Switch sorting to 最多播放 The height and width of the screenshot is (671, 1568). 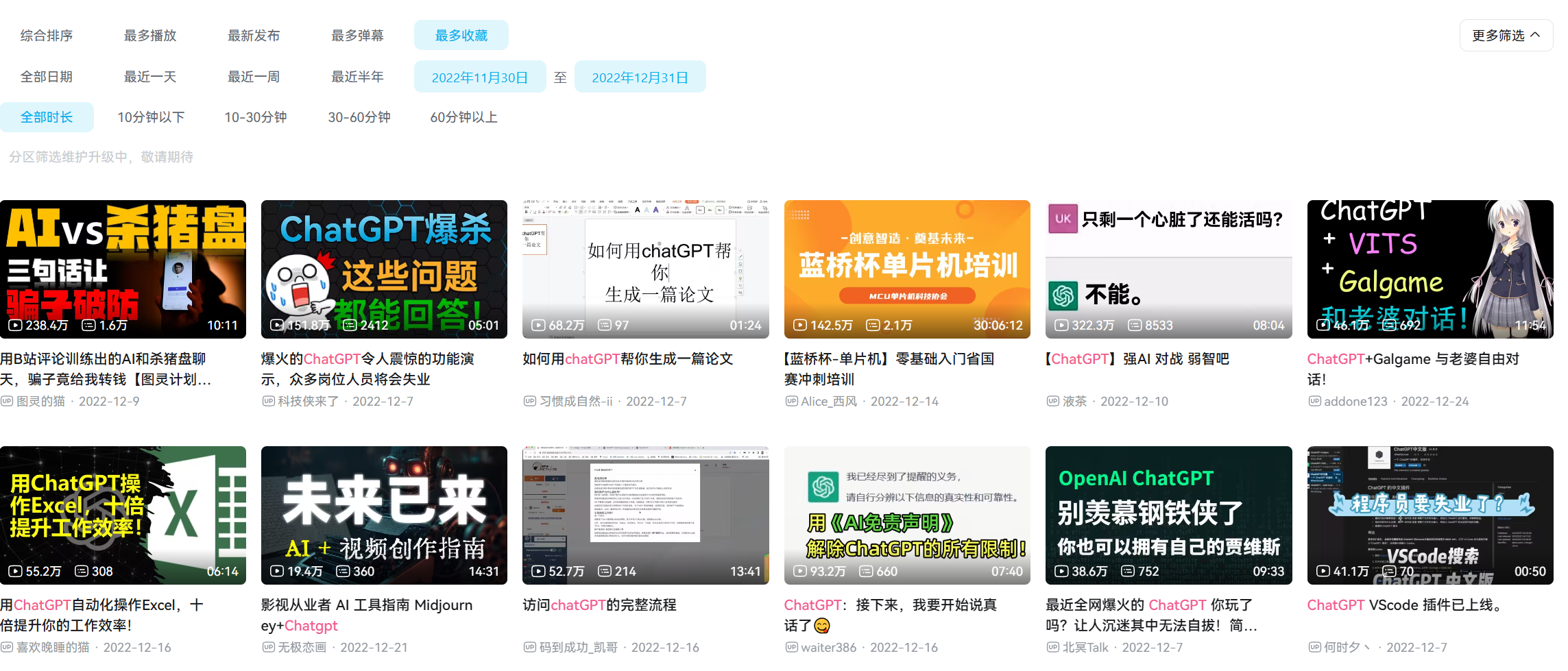149,35
